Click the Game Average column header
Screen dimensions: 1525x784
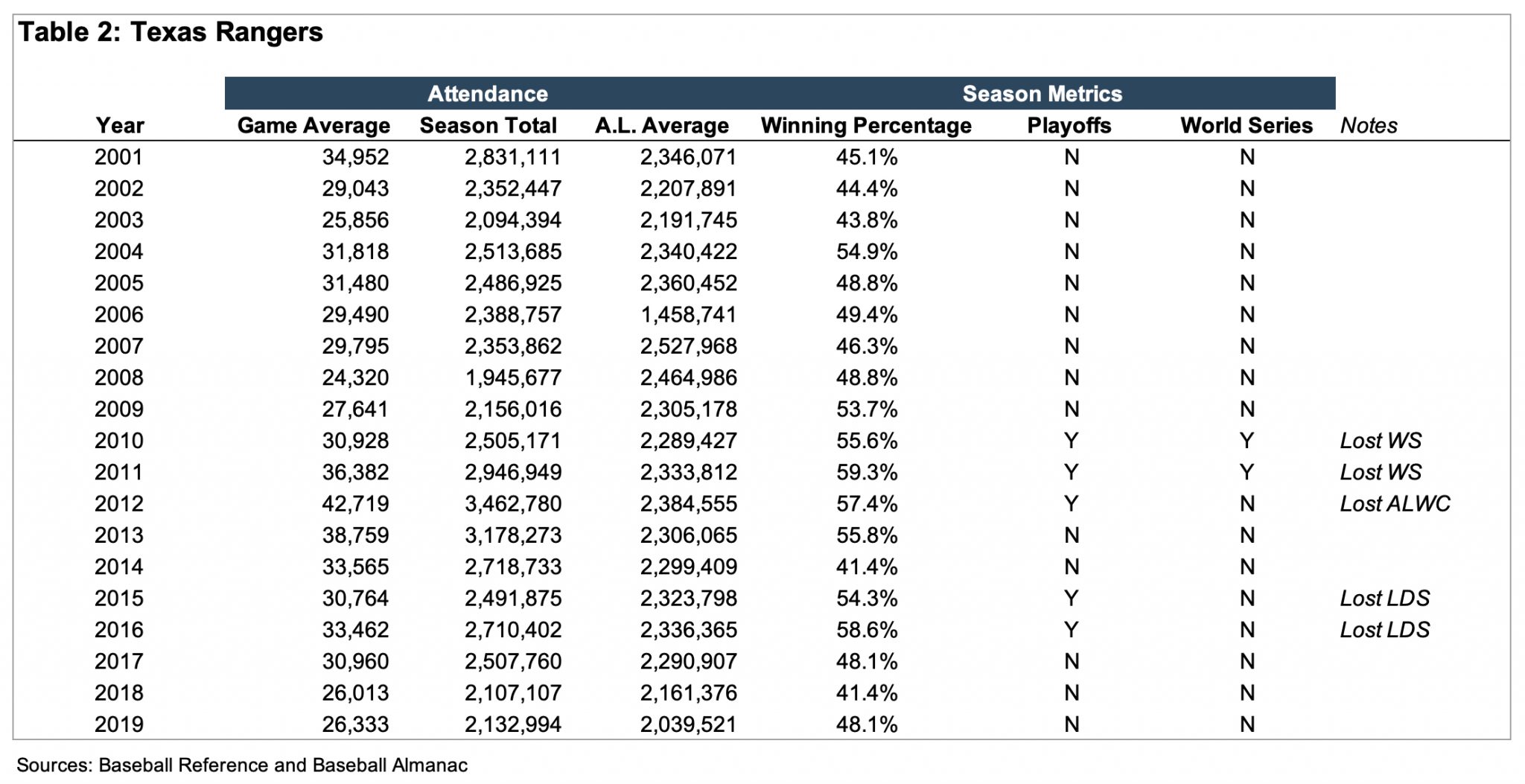pyautogui.click(x=313, y=126)
